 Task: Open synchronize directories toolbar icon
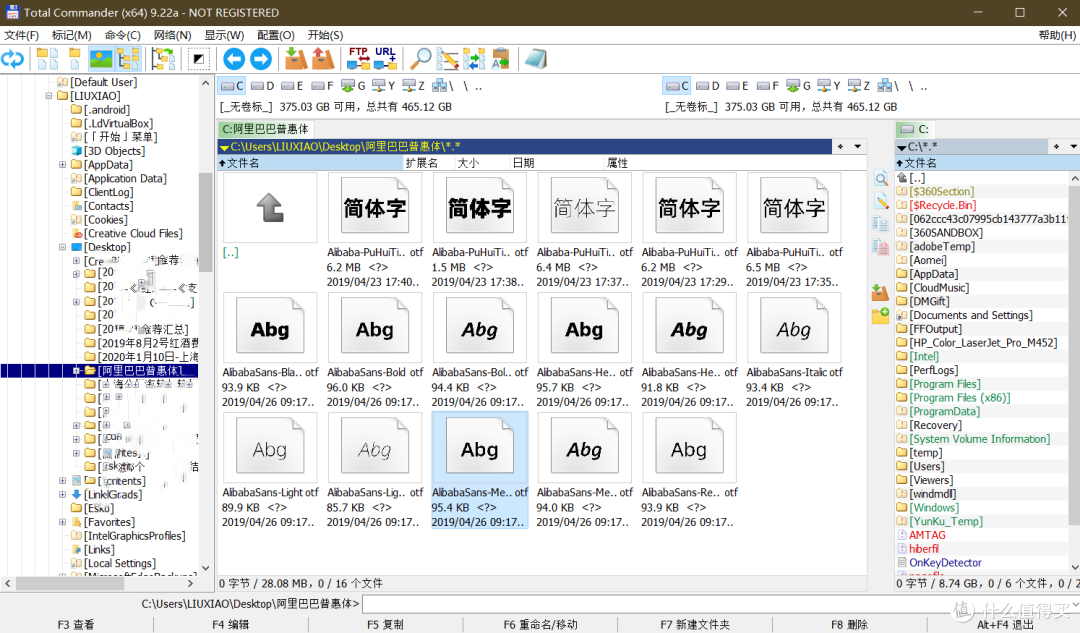click(474, 59)
